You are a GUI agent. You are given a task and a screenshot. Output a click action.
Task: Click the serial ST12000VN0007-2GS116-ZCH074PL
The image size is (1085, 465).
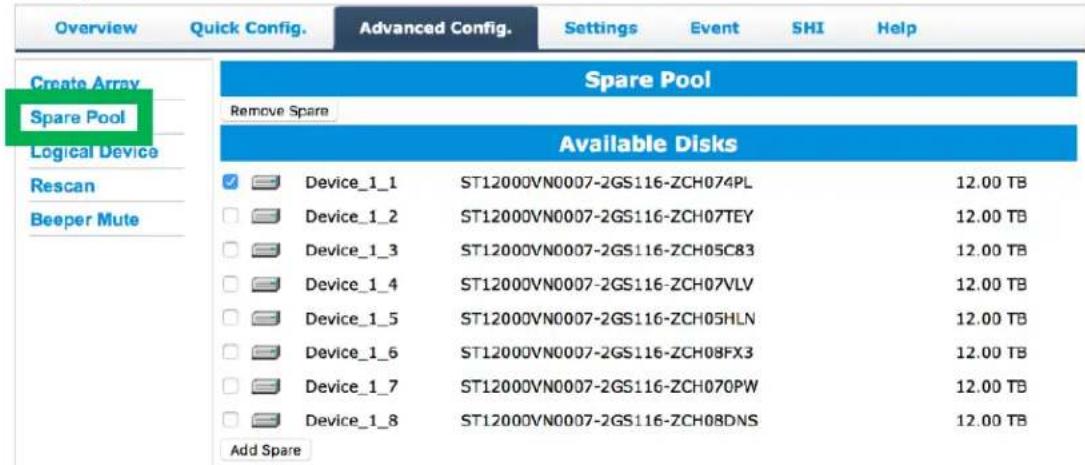(606, 183)
